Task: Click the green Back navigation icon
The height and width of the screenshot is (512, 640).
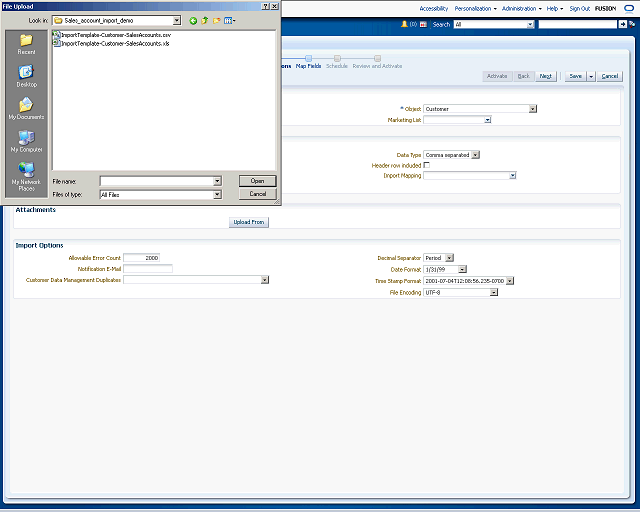Action: pos(193,20)
